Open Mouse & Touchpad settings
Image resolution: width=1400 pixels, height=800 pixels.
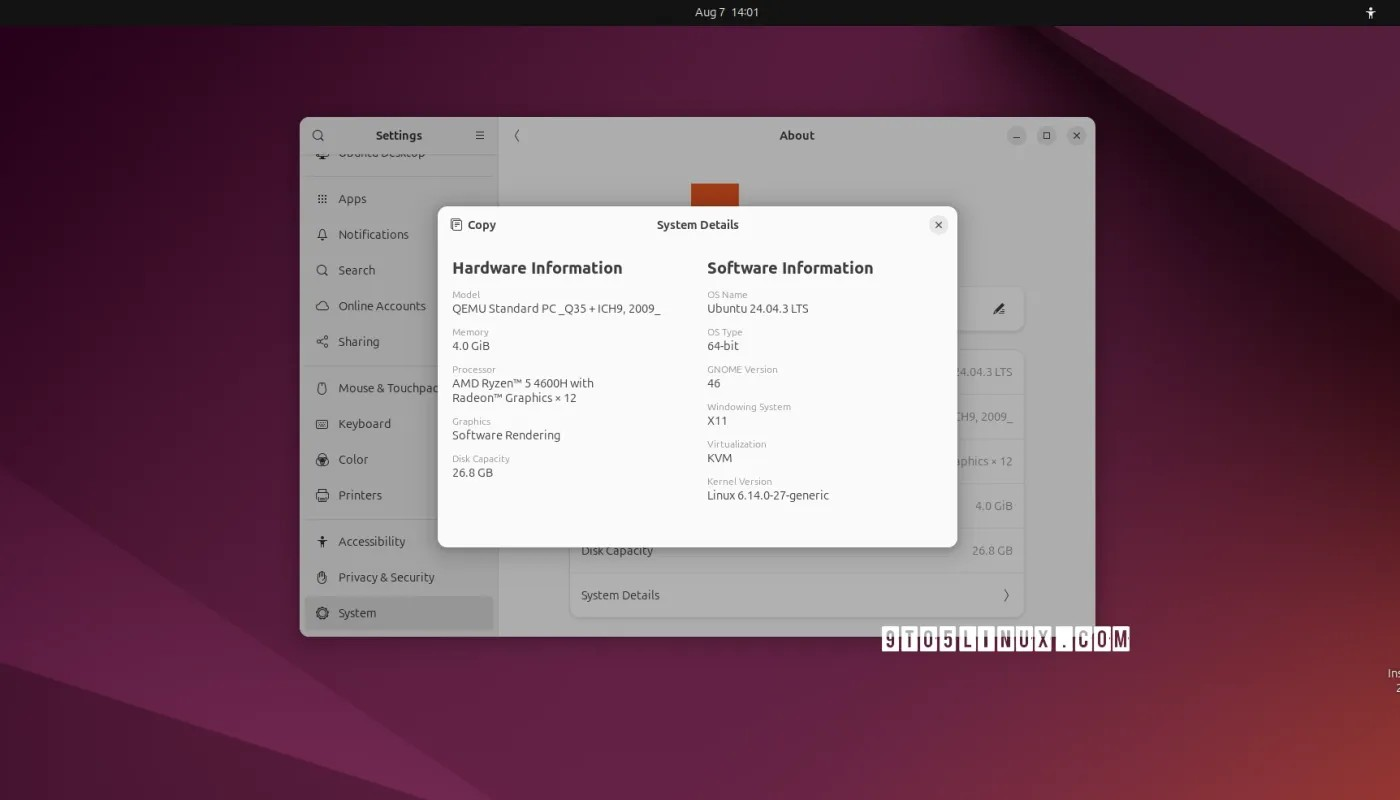tap(385, 388)
